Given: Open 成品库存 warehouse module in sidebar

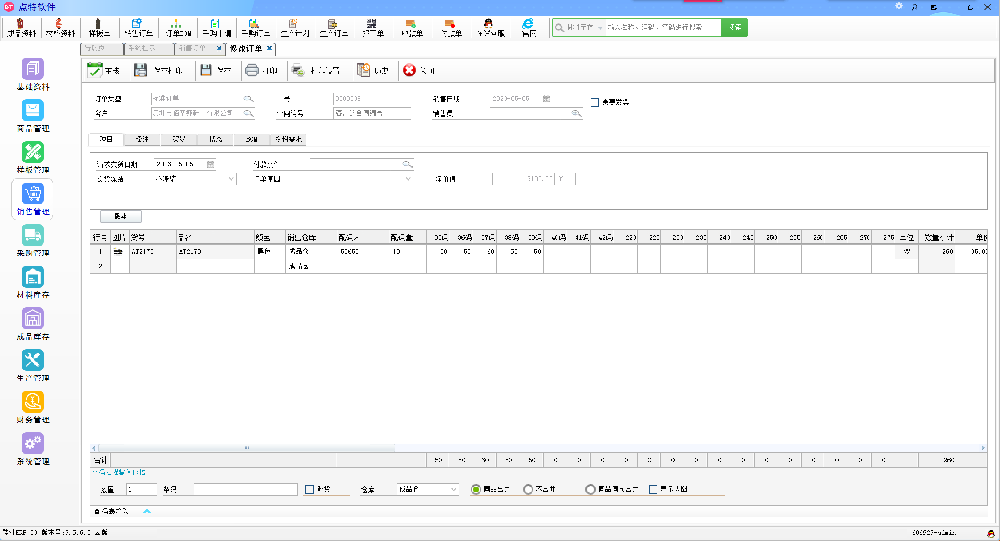Looking at the screenshot, I should 33,324.
